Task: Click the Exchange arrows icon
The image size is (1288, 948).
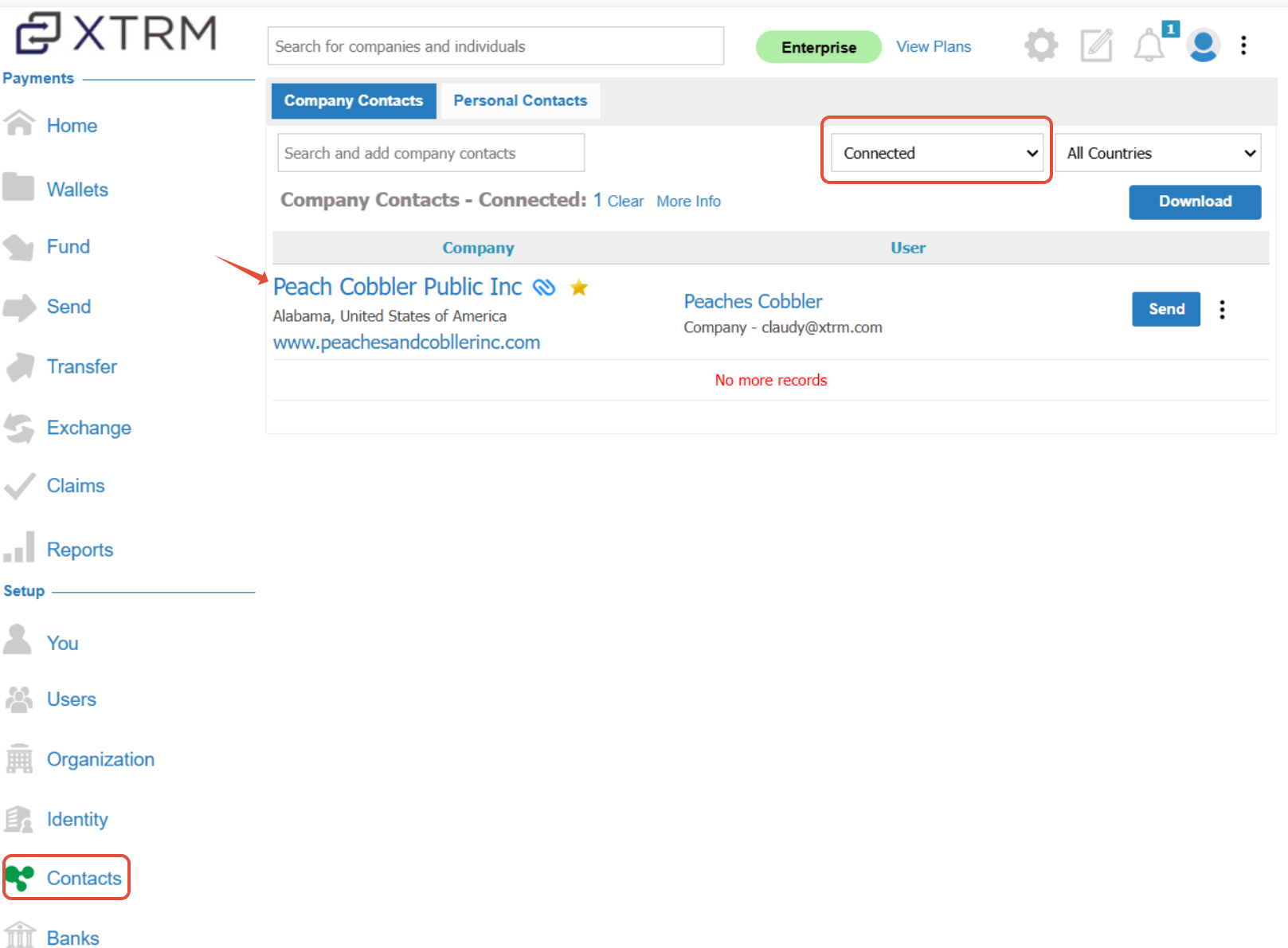Action: [x=19, y=429]
